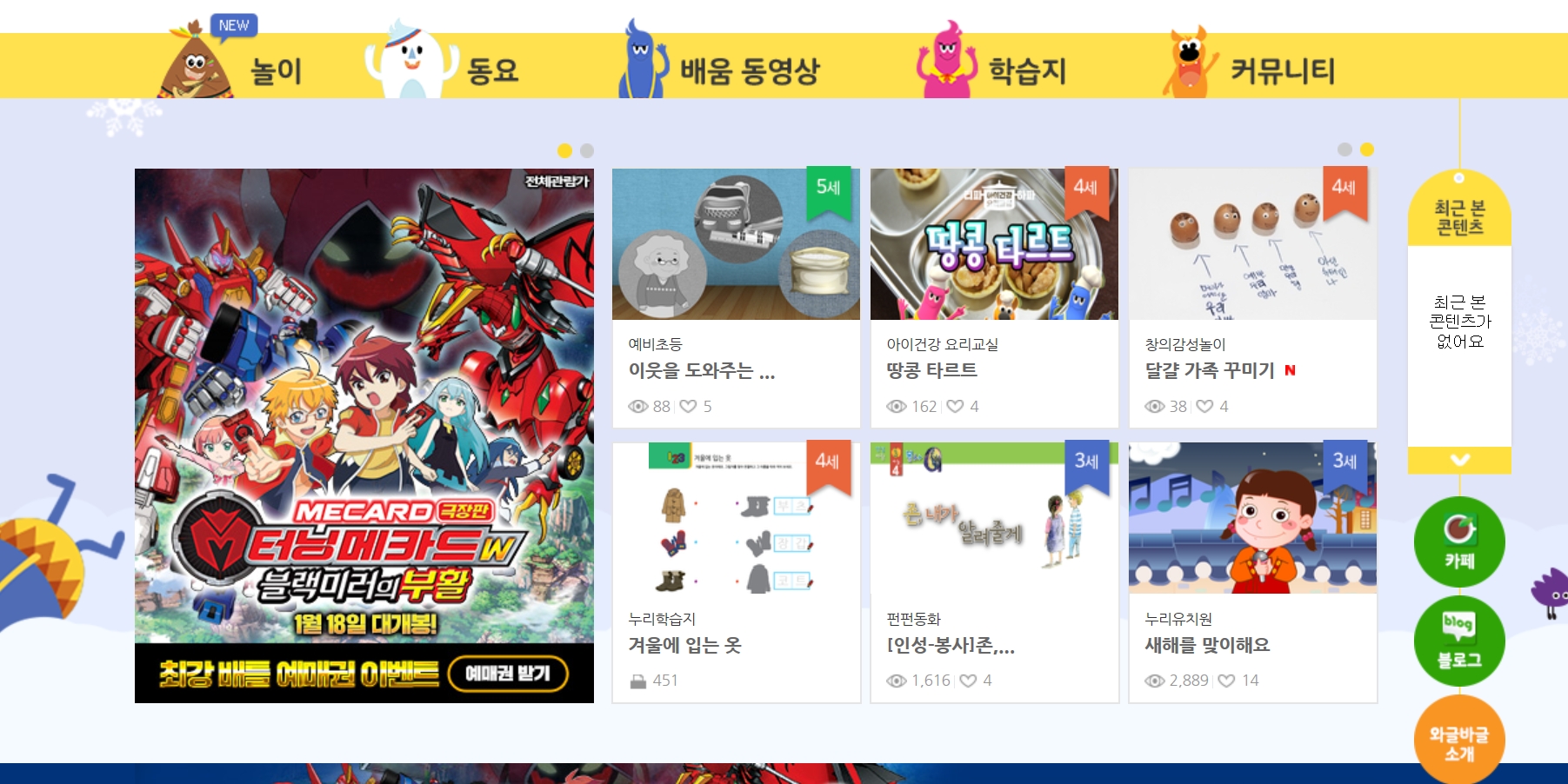Click the heart icon on 땅콩 타르트 card
This screenshot has width=1568, height=784.
pos(955,406)
